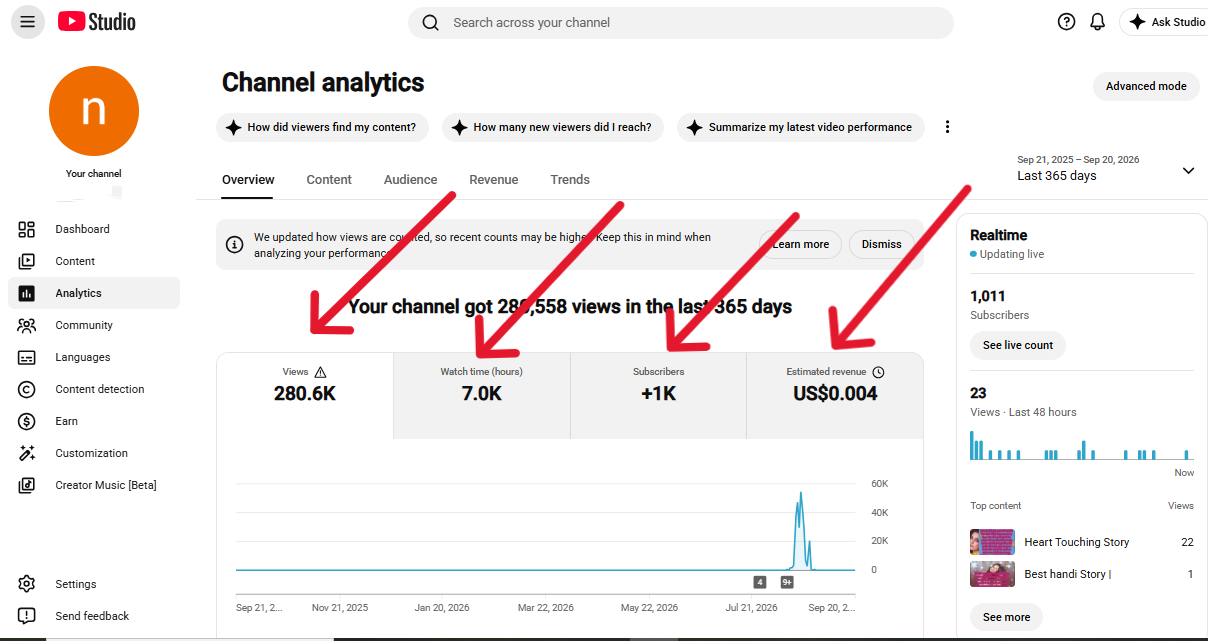This screenshot has width=1208, height=641.
Task: Open Advanced mode
Action: 1146,86
